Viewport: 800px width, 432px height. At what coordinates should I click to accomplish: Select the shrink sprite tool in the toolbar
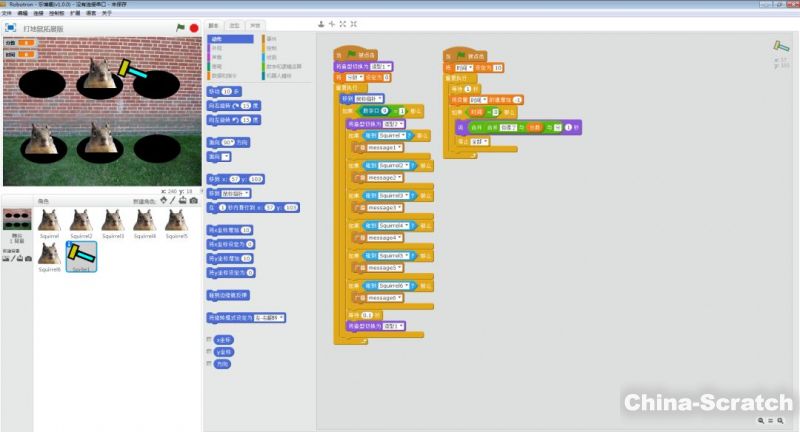point(354,23)
